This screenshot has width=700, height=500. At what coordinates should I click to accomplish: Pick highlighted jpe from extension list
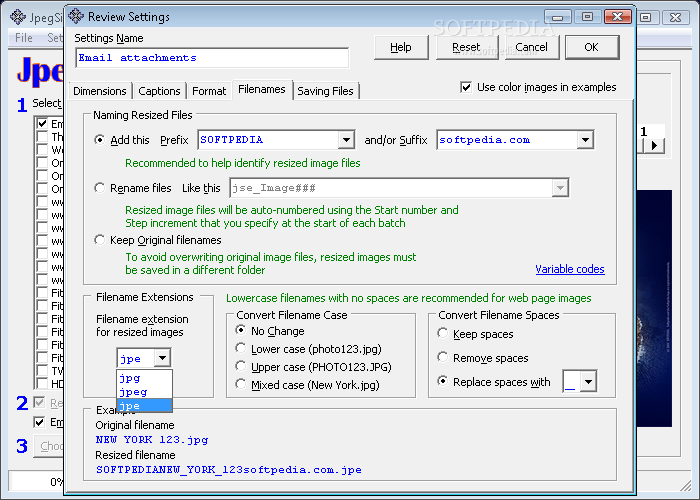[x=144, y=405]
